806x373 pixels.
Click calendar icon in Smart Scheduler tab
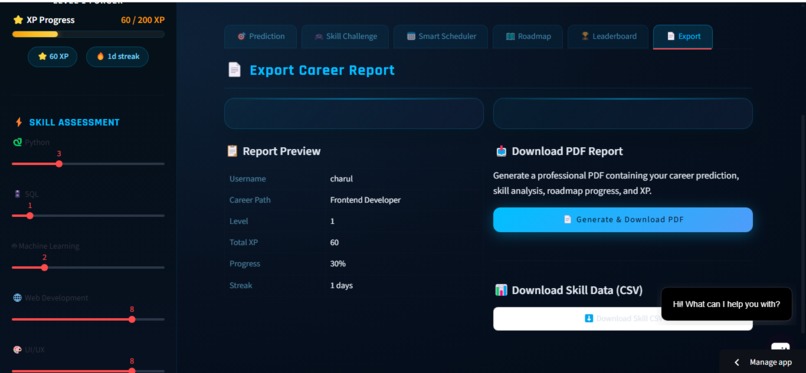point(411,36)
